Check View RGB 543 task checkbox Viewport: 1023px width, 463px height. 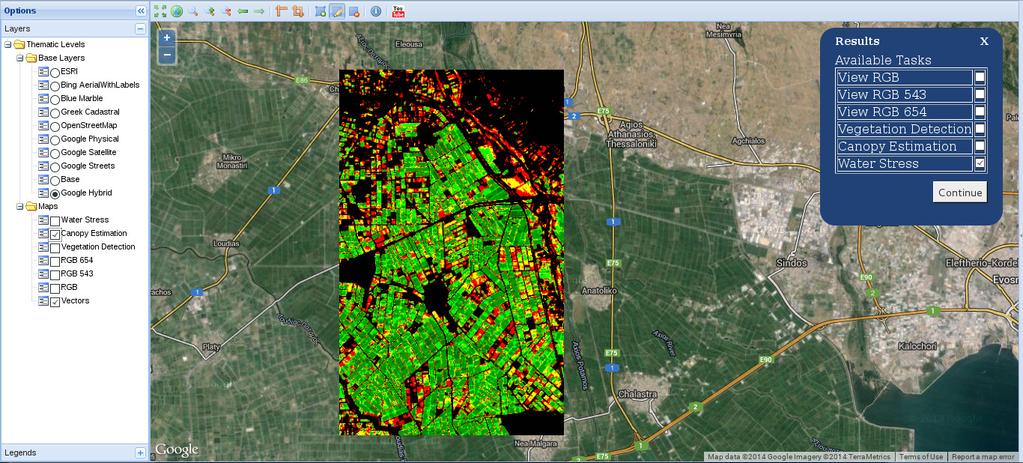point(980,94)
